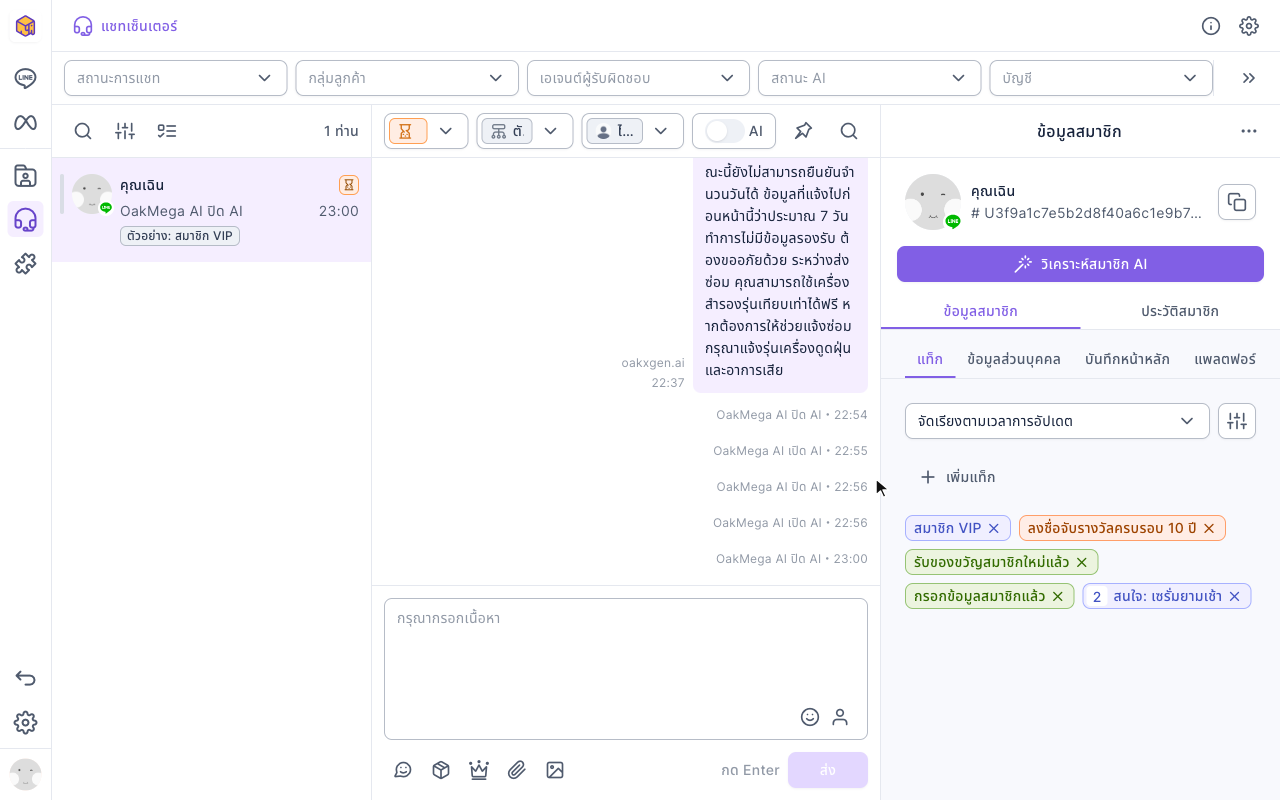Insert an emoji in the message
Screen dimensions: 1280x800
(x=810, y=717)
